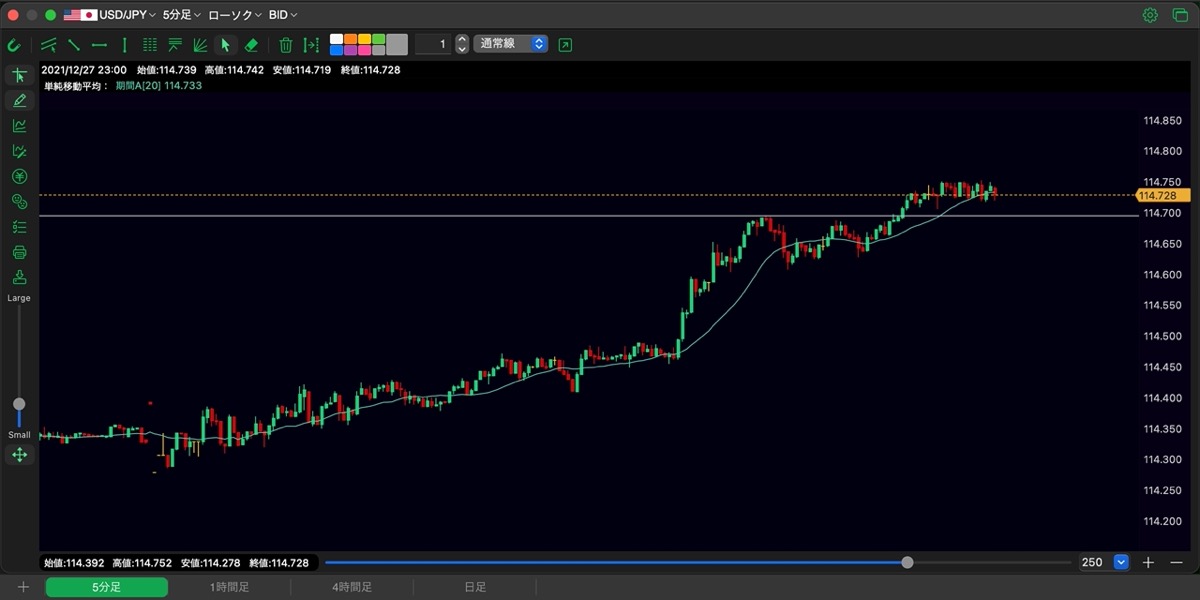Switch to the 日足 tab

475,587
